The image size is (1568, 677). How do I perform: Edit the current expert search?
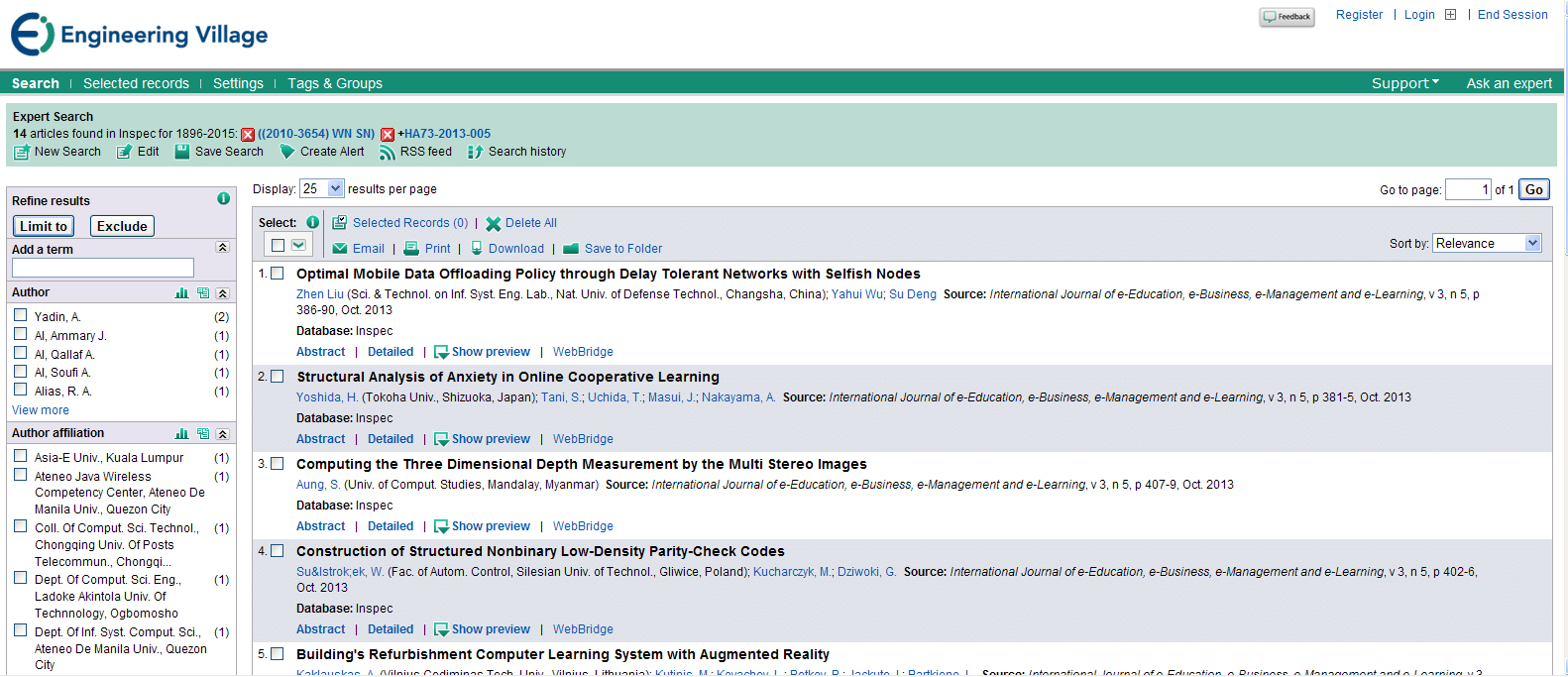(138, 152)
